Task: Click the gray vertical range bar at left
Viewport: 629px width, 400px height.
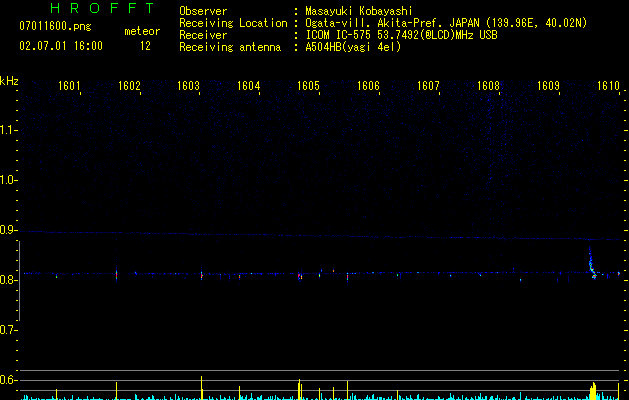Action: 19,281
